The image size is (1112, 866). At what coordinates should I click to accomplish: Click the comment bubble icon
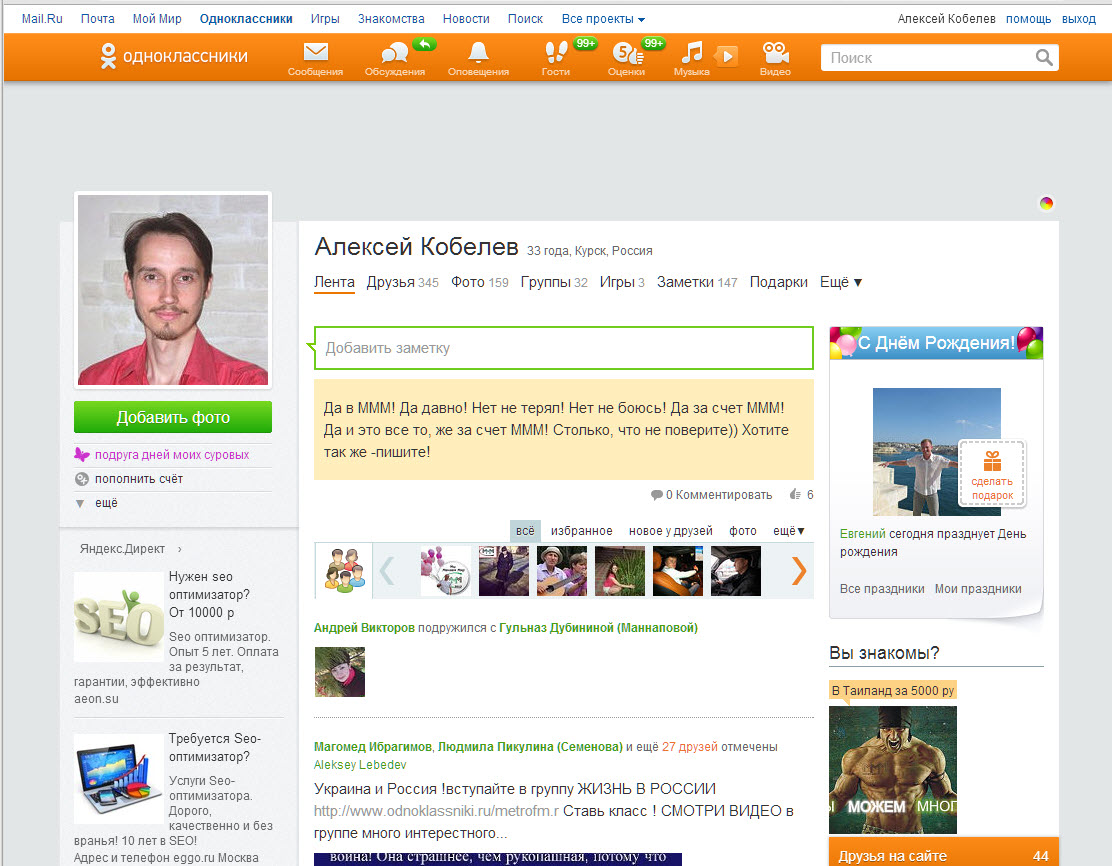(657, 494)
